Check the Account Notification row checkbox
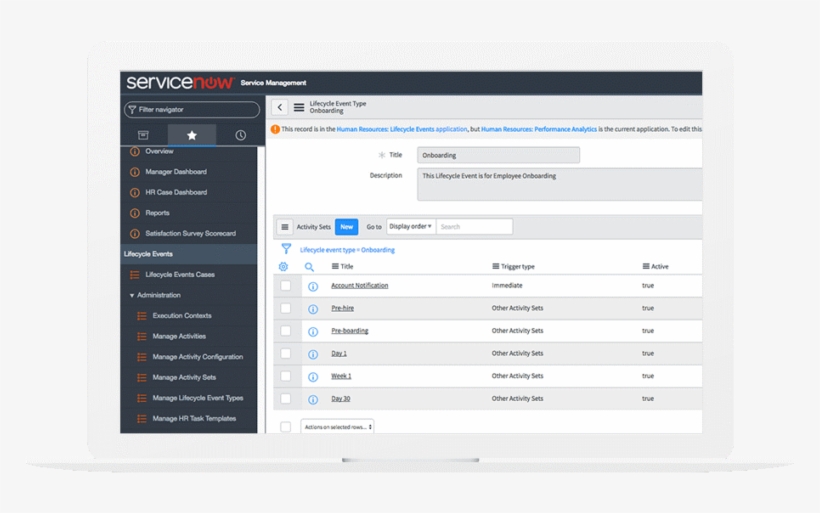Viewport: 820px width, 513px height. click(286, 286)
